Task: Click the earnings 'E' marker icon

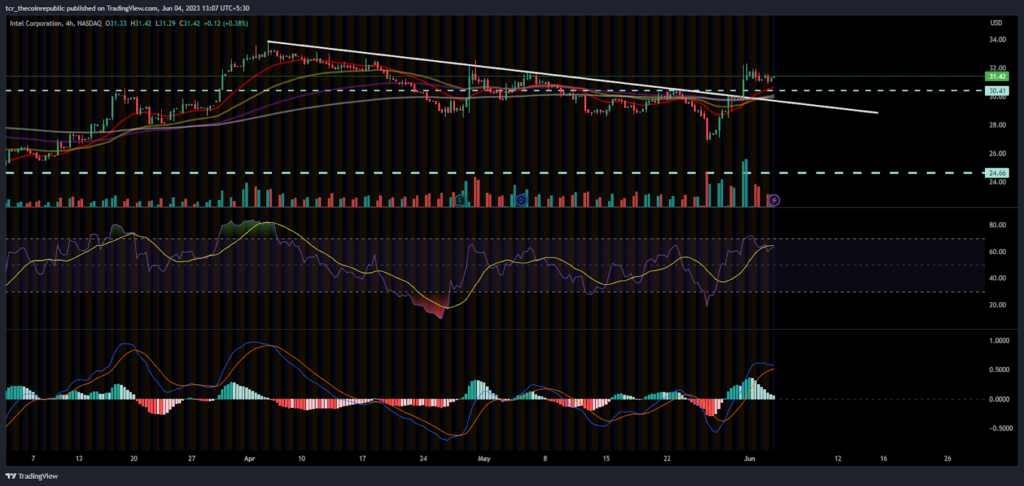Action: (x=460, y=200)
